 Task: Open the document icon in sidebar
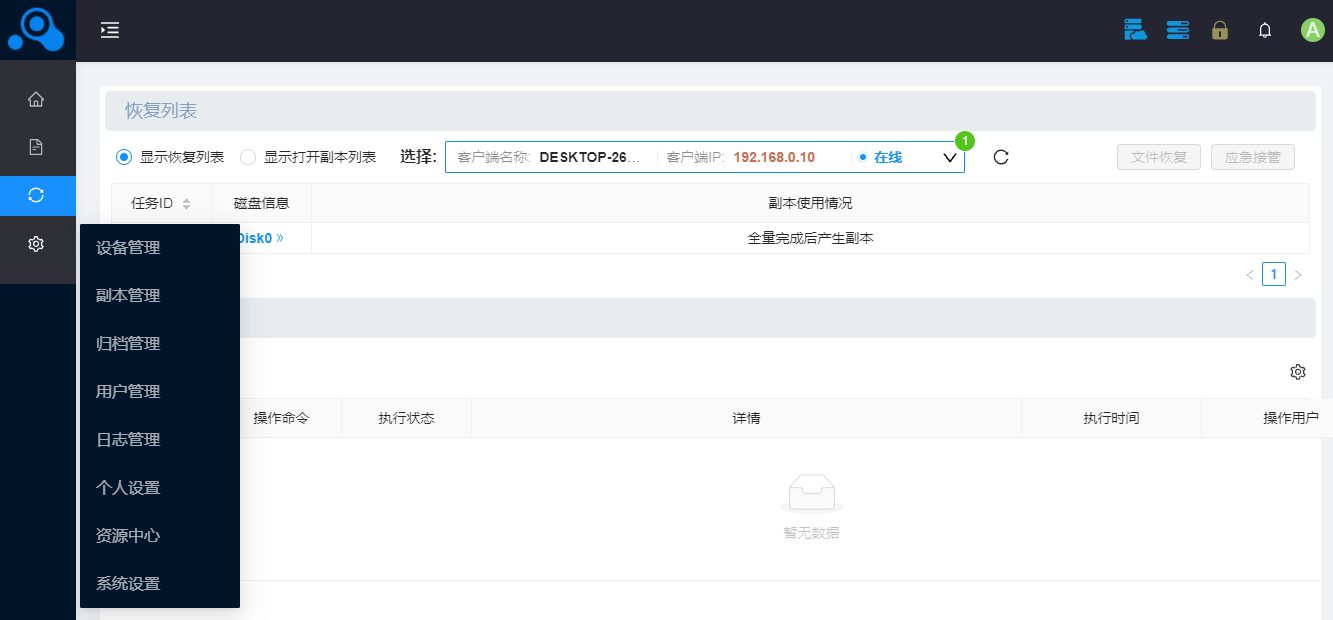click(36, 147)
